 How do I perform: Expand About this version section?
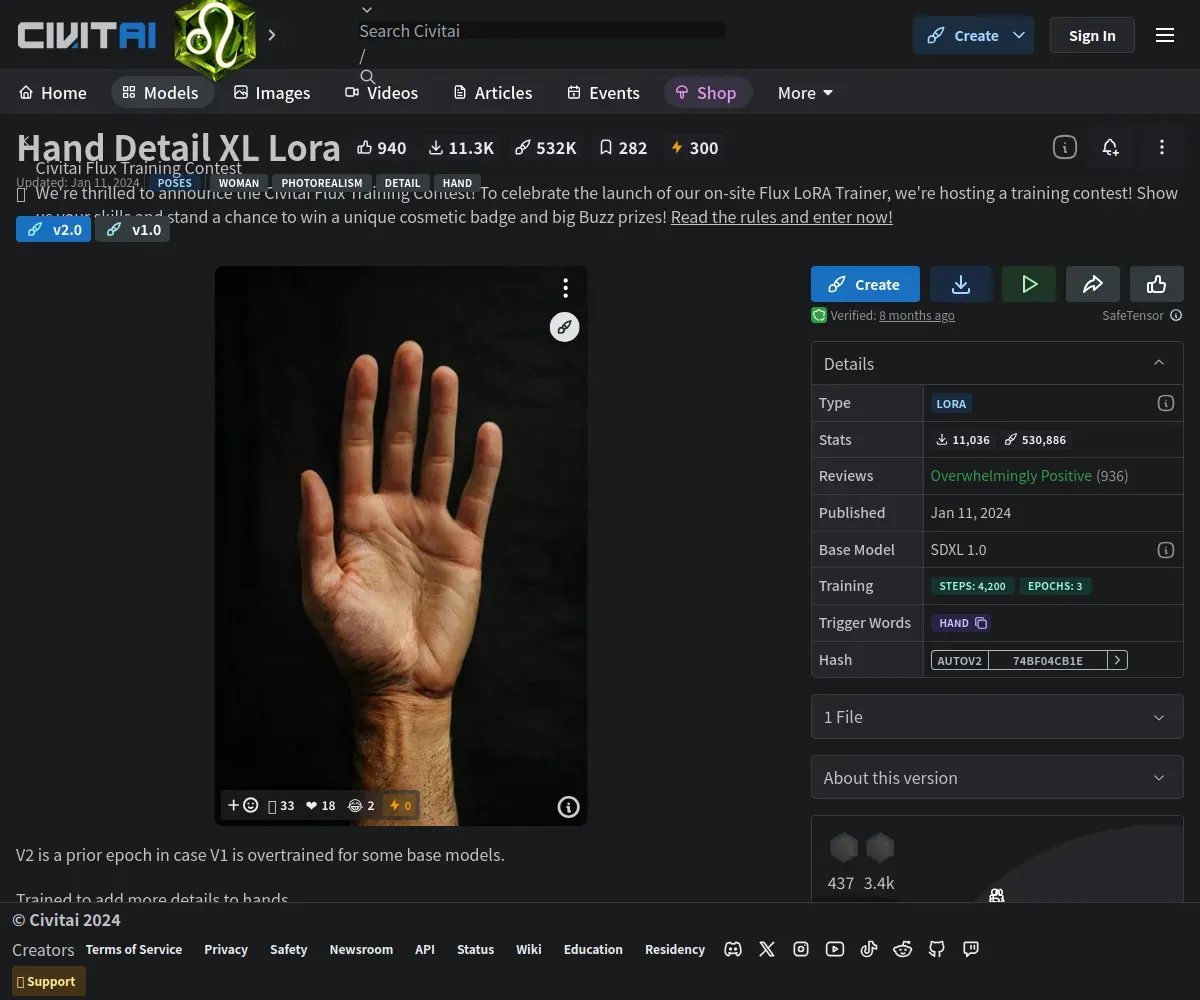pyautogui.click(x=997, y=778)
